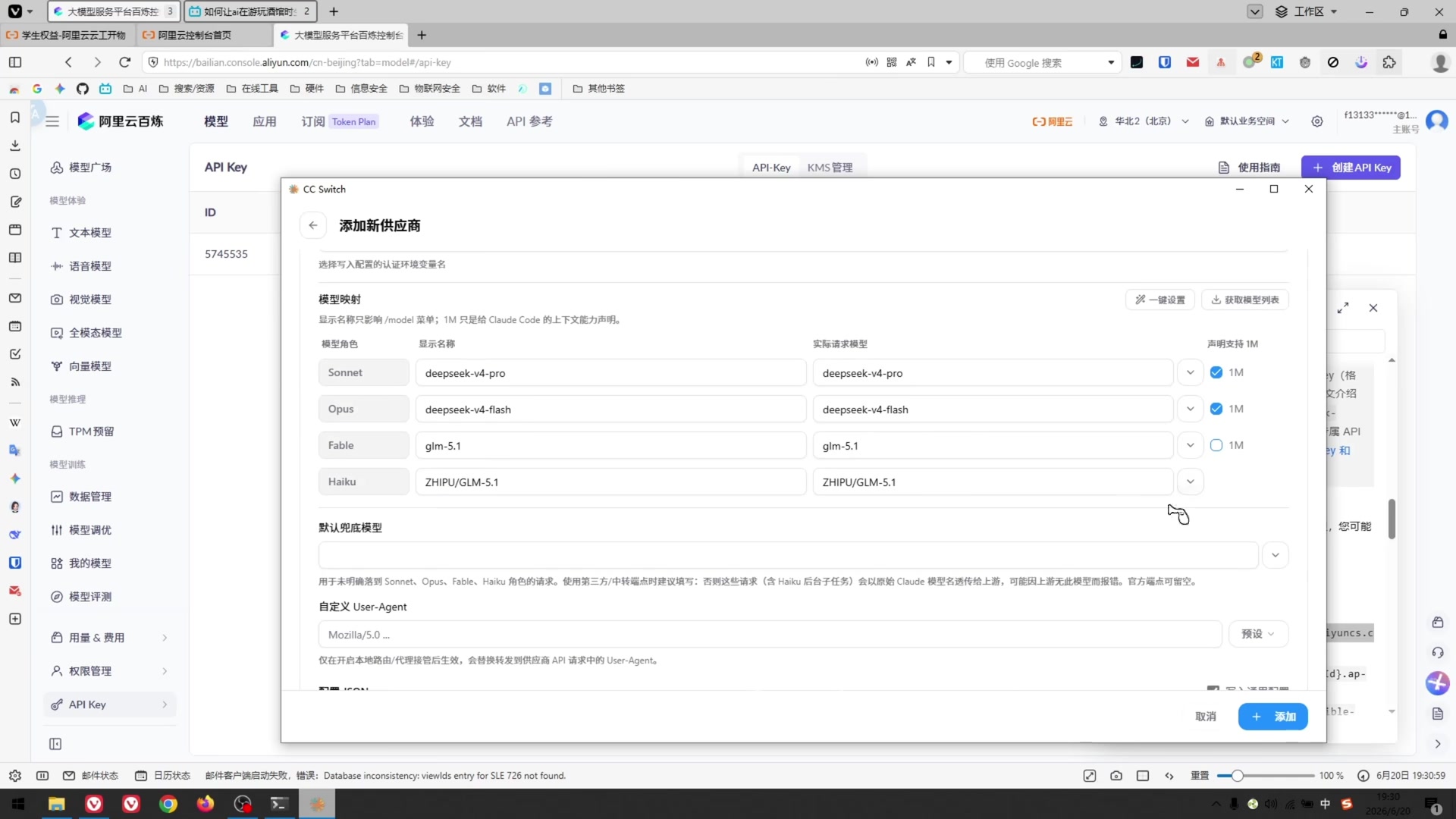Open the API 参考 top menu
This screenshot has width=1456, height=819.
tap(529, 121)
